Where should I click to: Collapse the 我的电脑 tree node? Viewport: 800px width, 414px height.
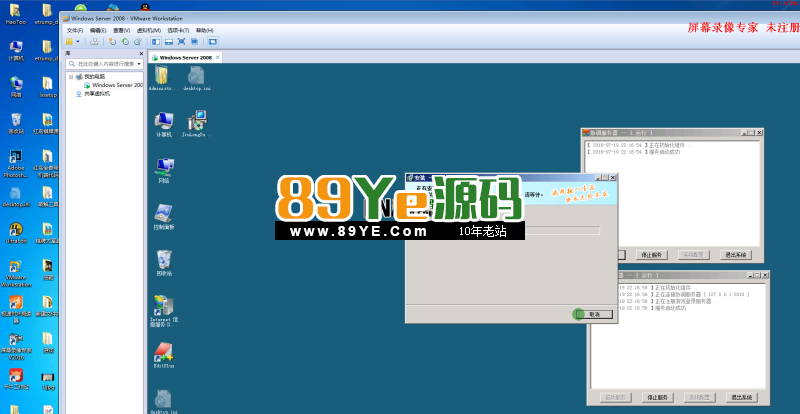70,76
